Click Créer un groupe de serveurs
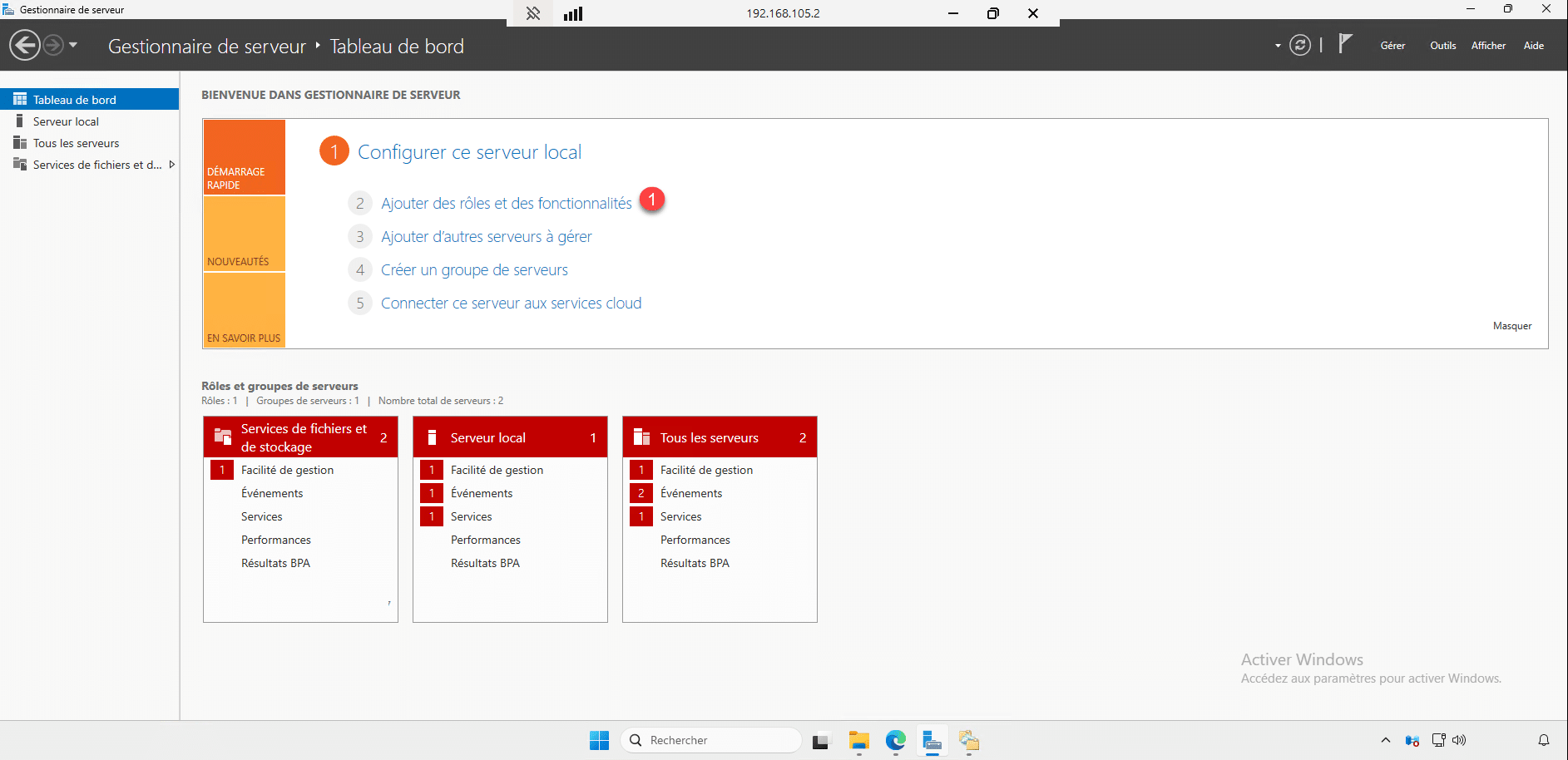The width and height of the screenshot is (1568, 760). click(x=474, y=270)
